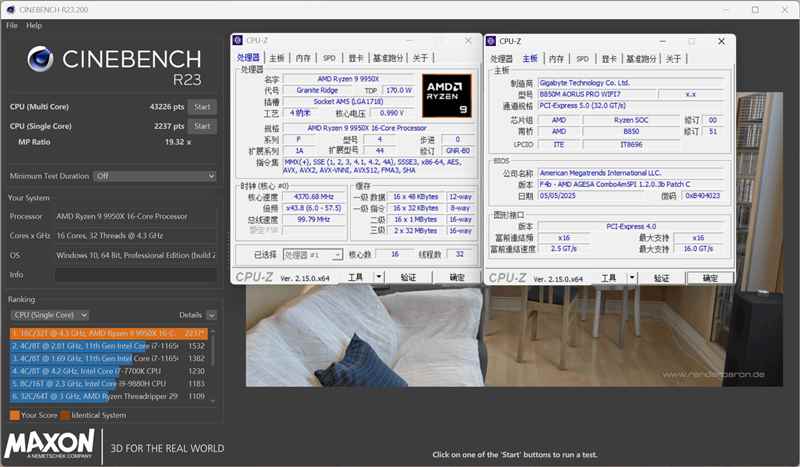Select ranking row with Core i7-7700K CPU

(109, 371)
